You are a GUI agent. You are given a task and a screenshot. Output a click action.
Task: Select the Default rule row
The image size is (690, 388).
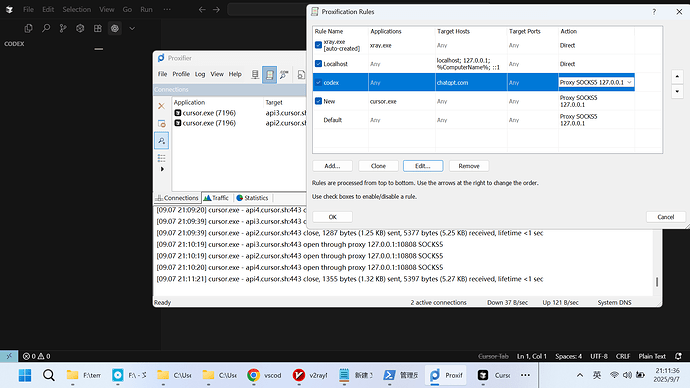click(473, 120)
